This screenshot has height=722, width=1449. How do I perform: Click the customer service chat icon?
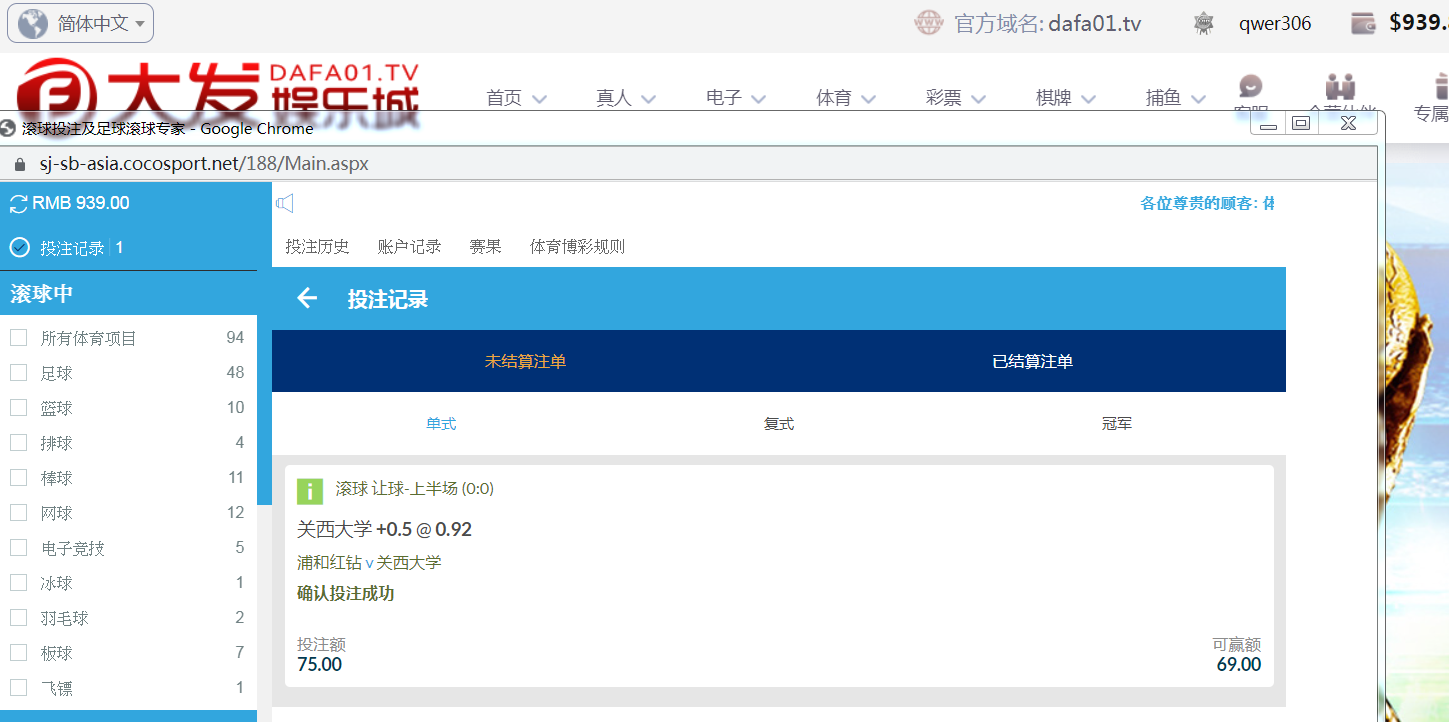(x=1250, y=86)
